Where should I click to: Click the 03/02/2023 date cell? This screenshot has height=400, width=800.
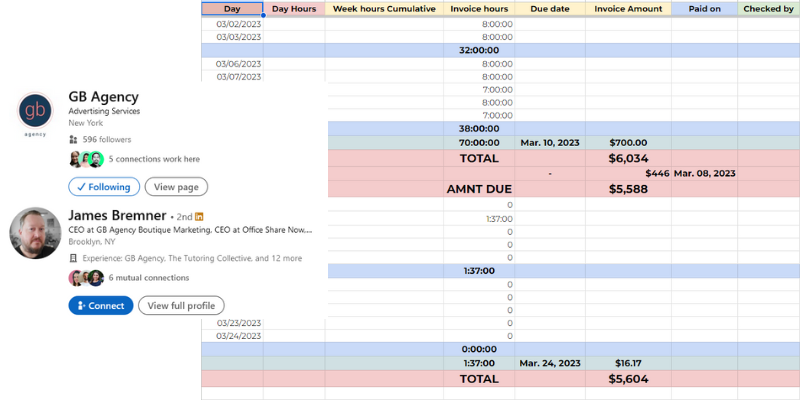pyautogui.click(x=232, y=24)
